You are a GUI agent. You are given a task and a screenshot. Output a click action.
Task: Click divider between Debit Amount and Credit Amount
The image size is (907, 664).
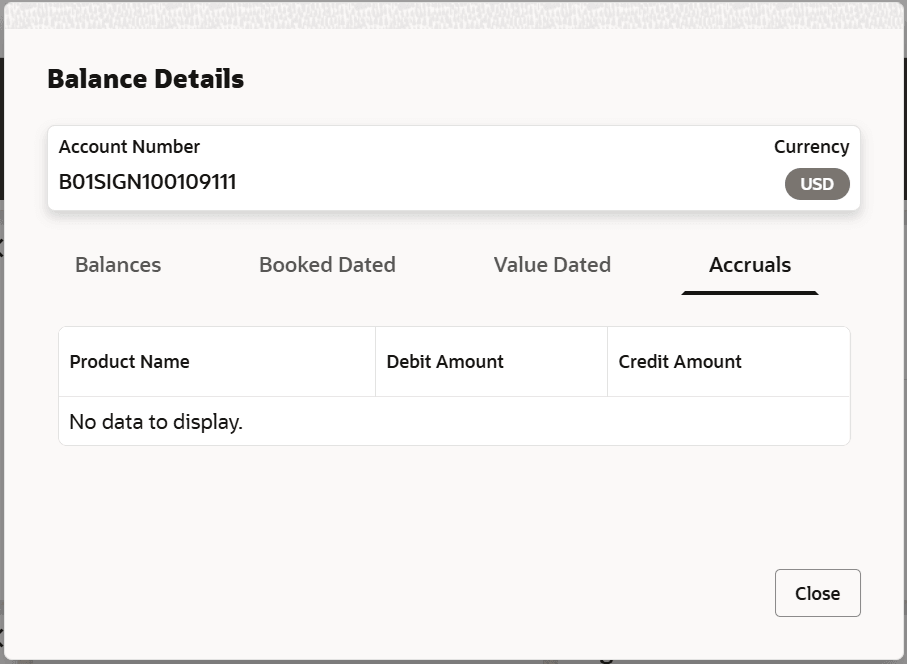click(607, 362)
